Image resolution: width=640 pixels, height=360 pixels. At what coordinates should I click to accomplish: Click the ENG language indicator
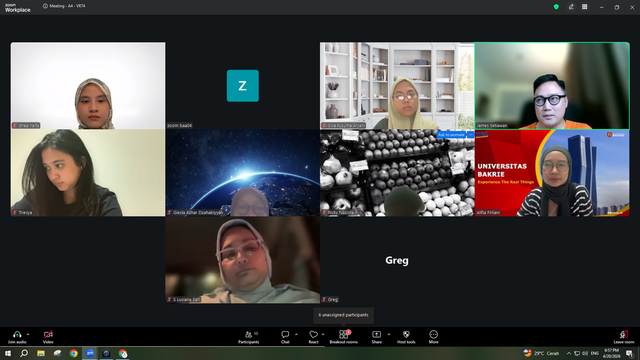click(x=595, y=353)
